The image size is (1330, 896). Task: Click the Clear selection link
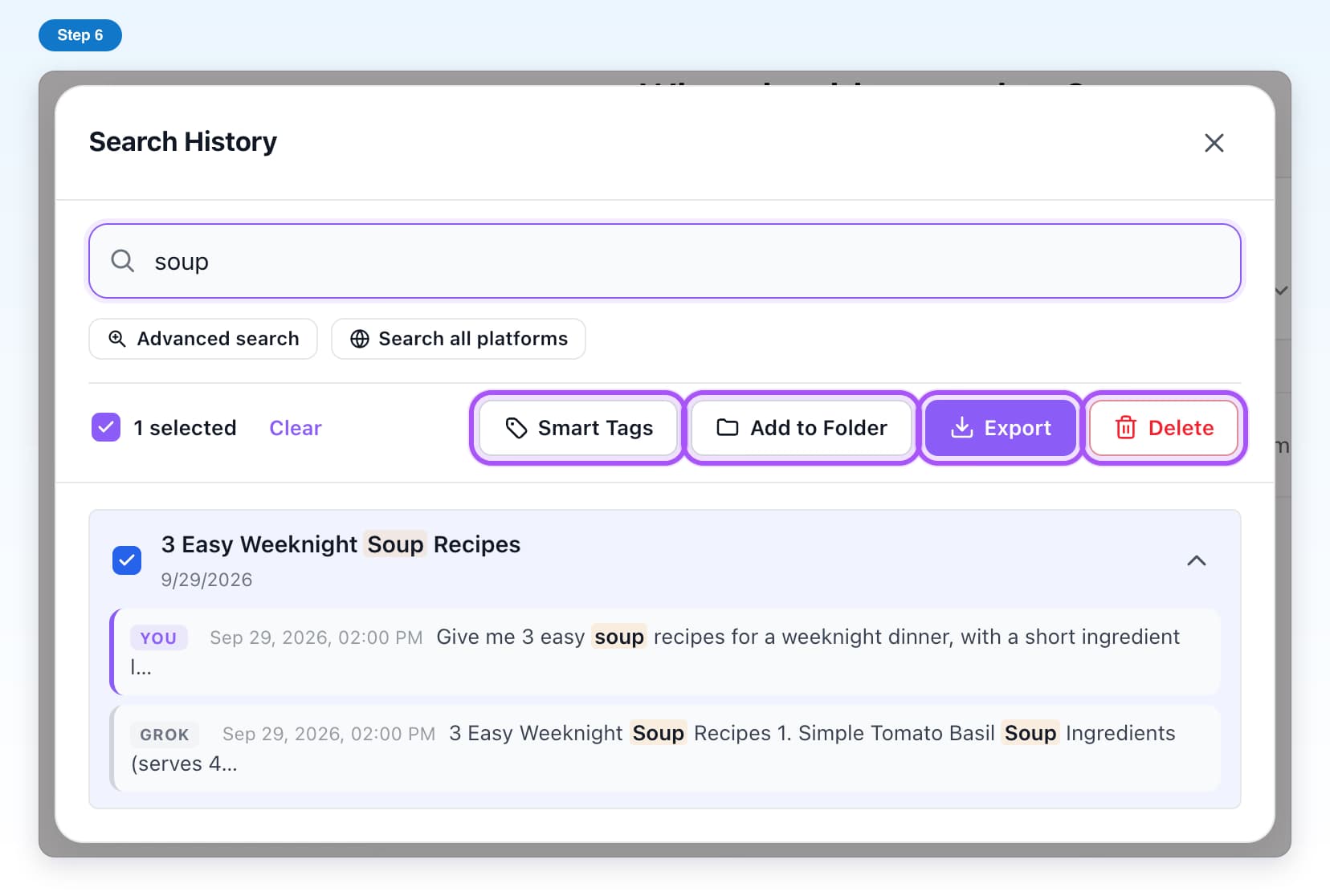296,428
